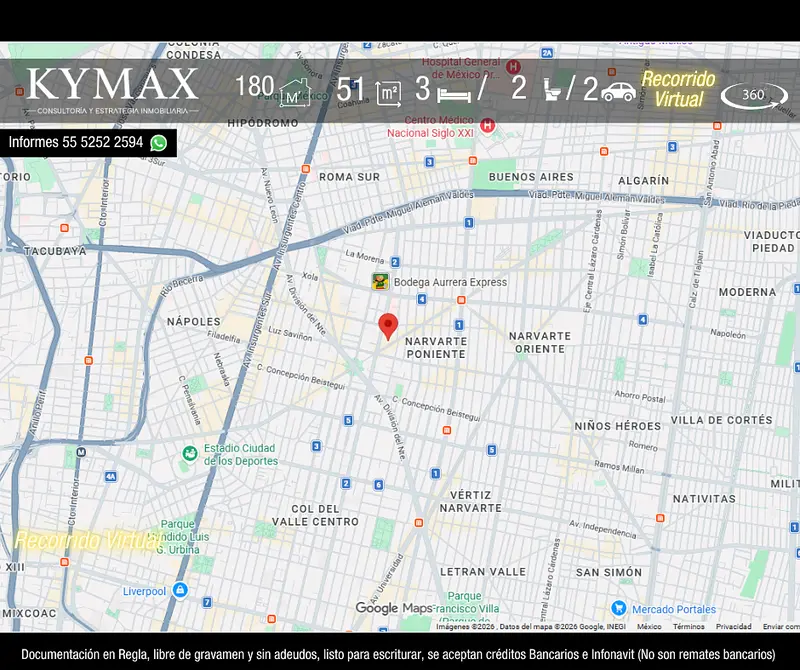Click the México link in map footer

[x=649, y=627]
